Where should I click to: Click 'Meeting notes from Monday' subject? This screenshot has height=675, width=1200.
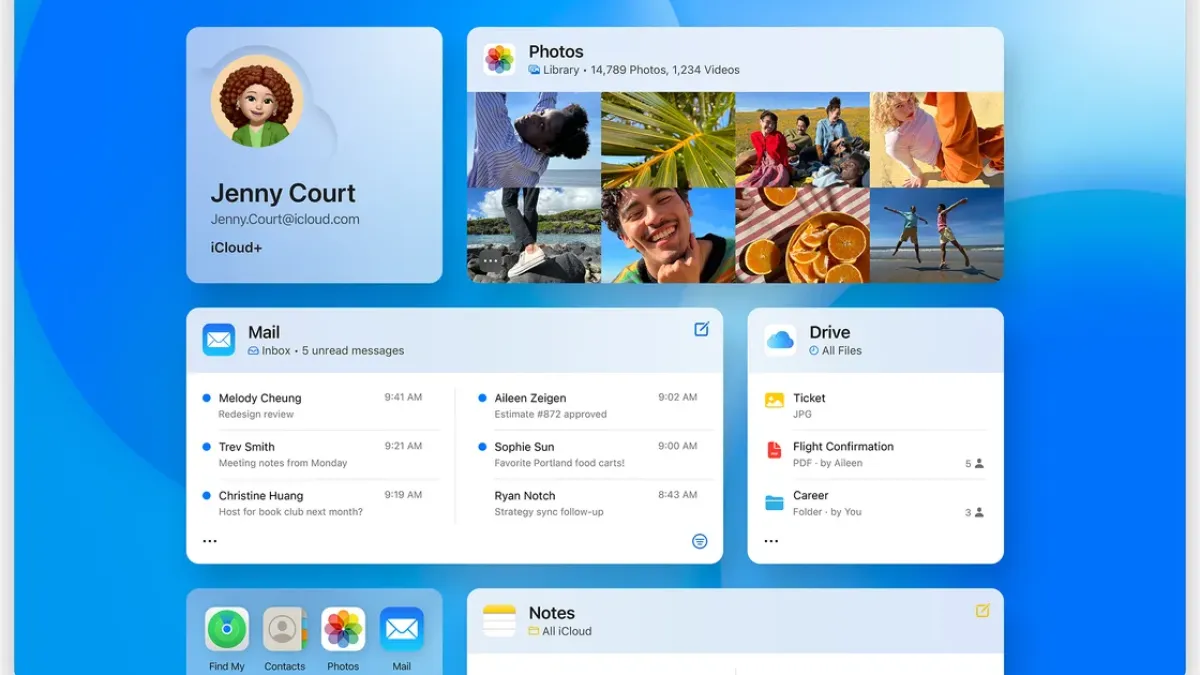[283, 463]
